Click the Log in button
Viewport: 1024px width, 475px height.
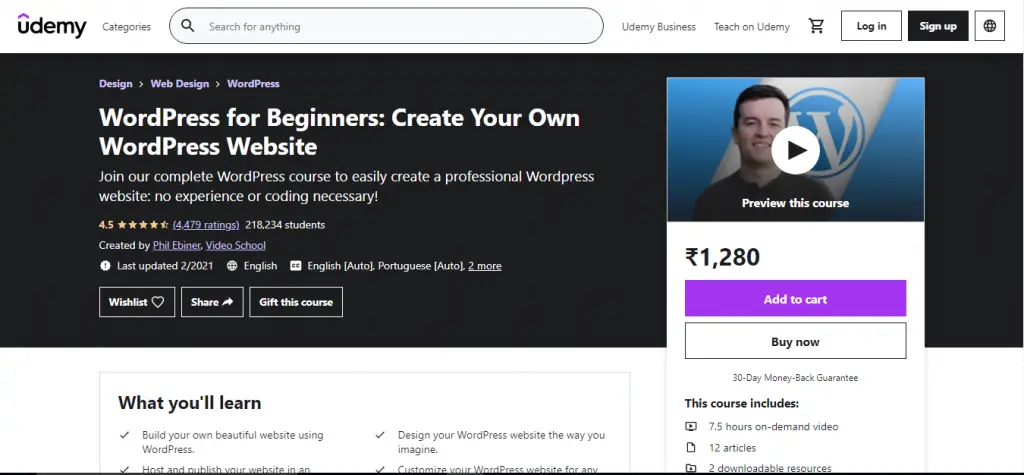point(871,27)
